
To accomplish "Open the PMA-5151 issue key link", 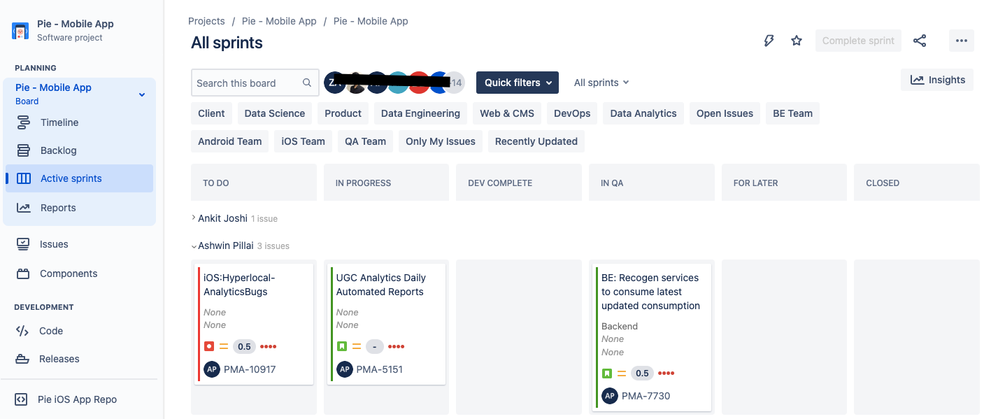I will click(x=379, y=369).
